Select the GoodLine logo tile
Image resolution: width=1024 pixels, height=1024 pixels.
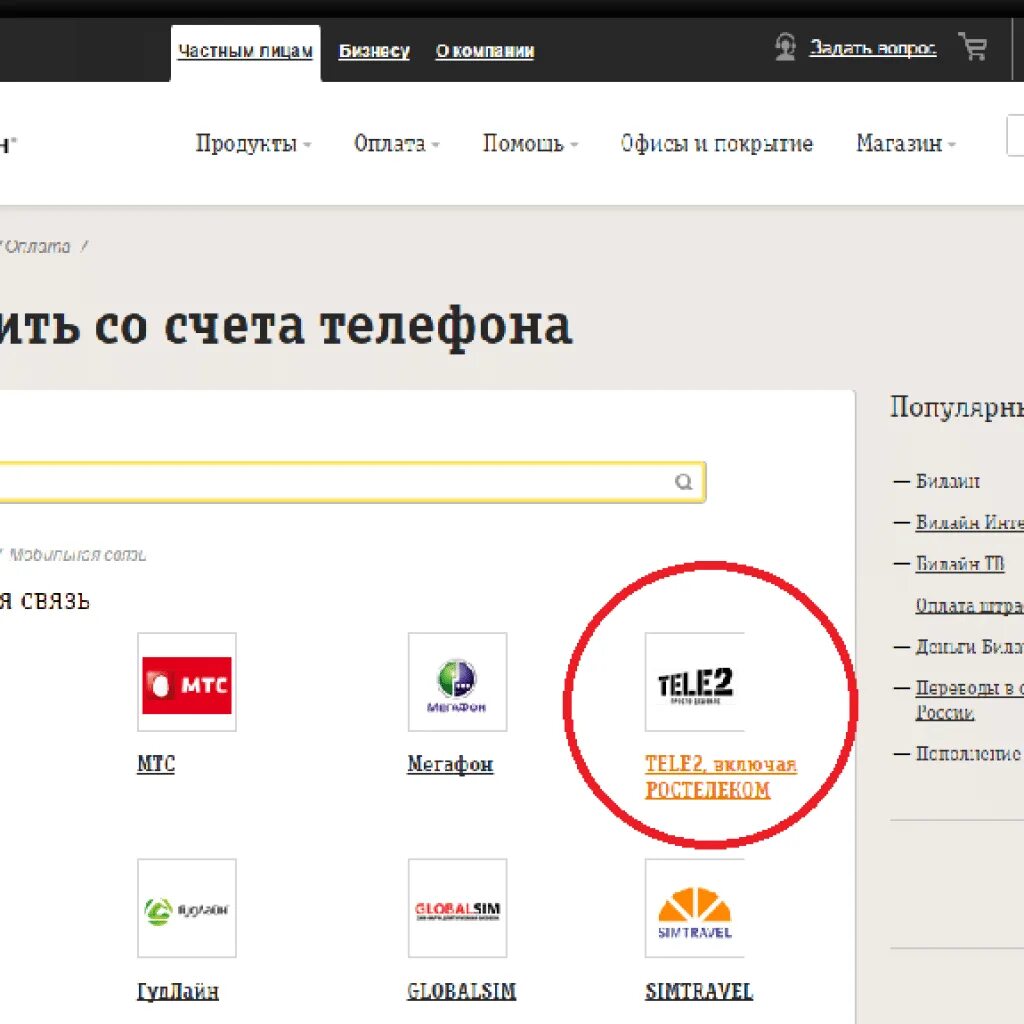pos(187,908)
